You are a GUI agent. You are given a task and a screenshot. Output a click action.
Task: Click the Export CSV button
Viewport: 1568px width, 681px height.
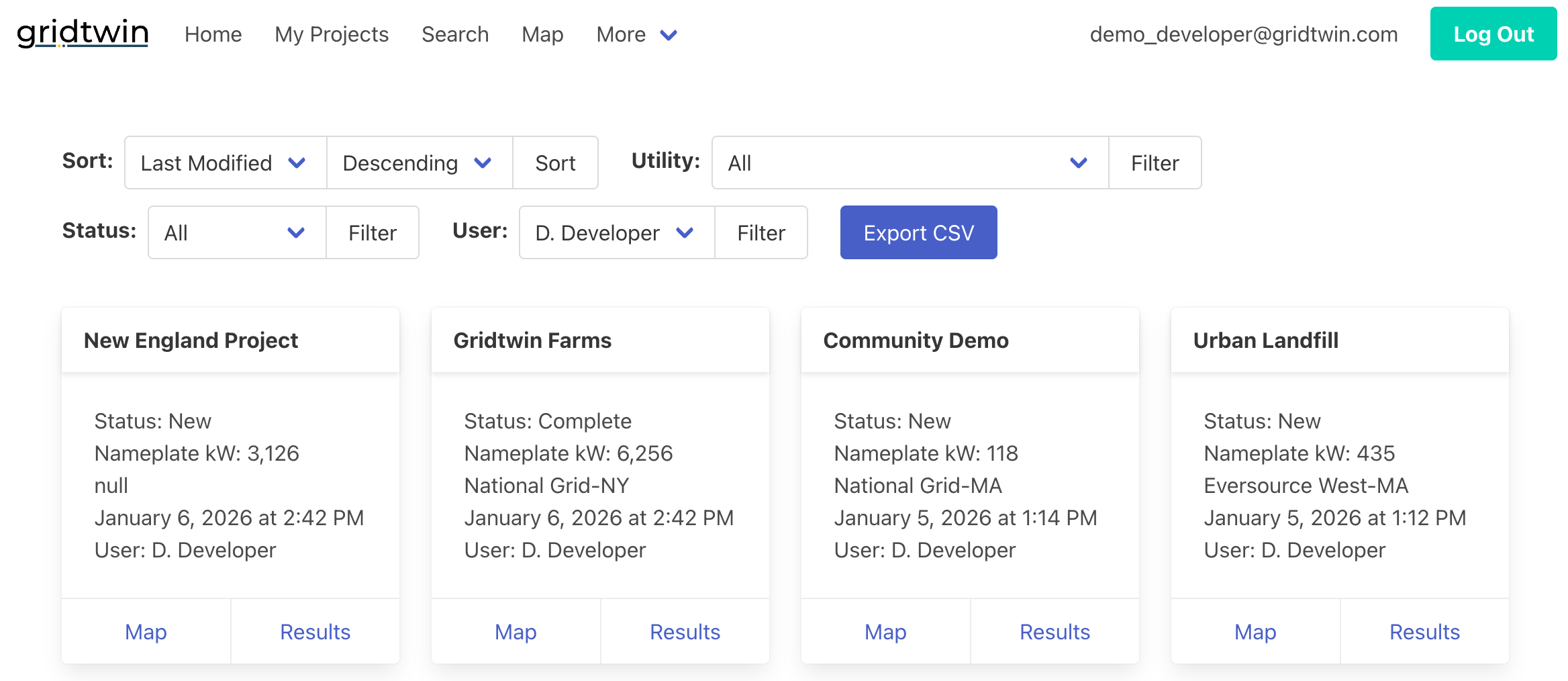918,232
